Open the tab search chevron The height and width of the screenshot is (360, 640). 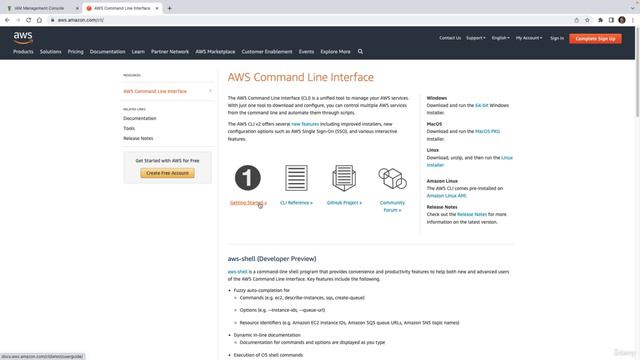[x=633, y=8]
